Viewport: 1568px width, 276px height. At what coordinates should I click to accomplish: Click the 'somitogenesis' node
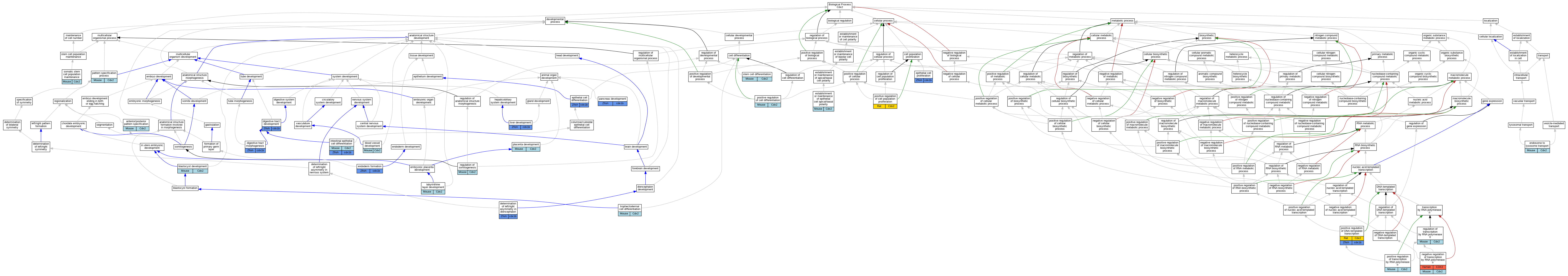pos(183,146)
